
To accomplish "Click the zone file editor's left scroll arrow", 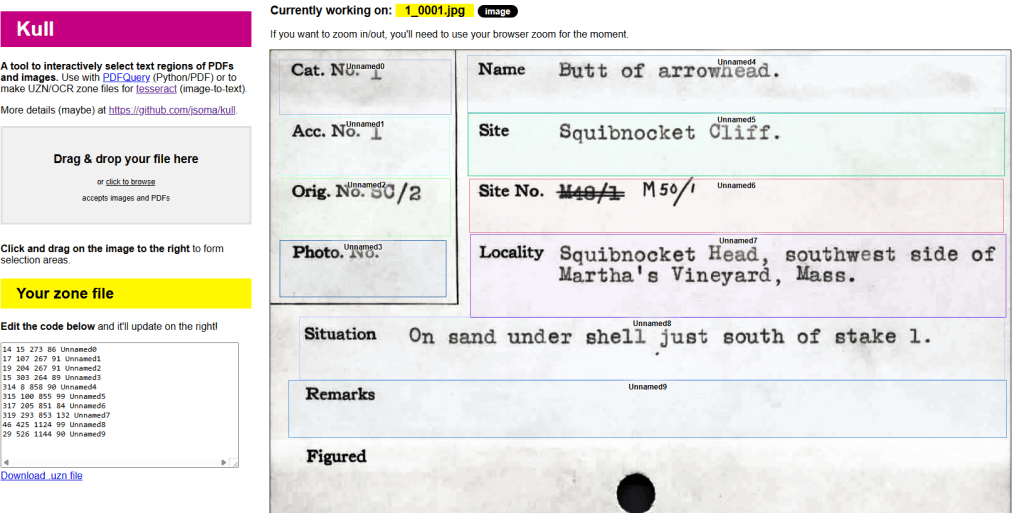I will pos(6,462).
